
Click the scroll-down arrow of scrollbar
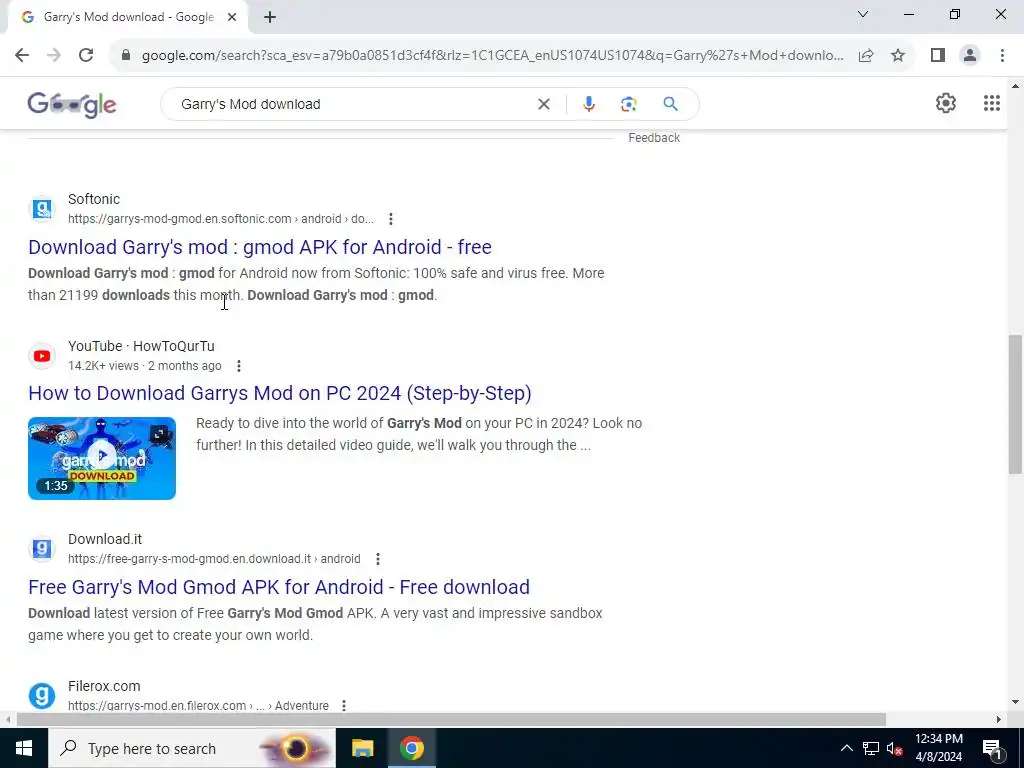click(x=1015, y=702)
